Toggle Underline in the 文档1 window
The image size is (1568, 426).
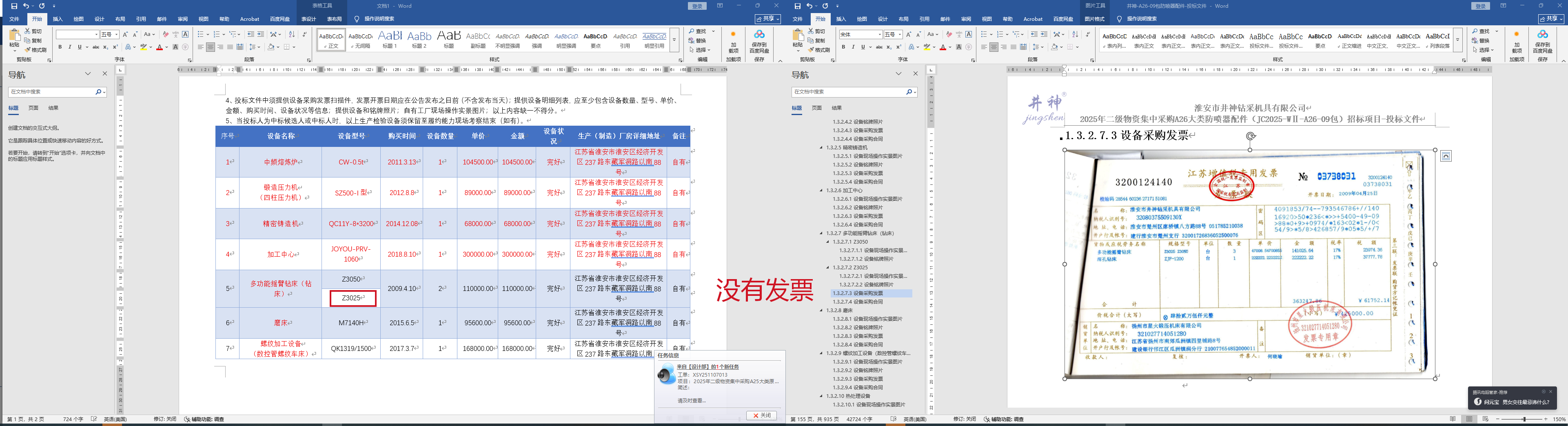tap(79, 47)
